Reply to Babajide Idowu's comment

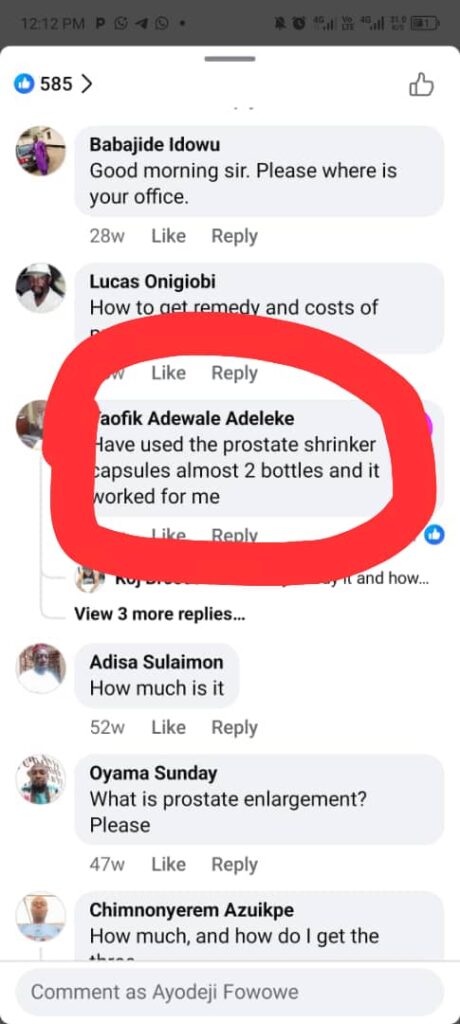pos(234,236)
